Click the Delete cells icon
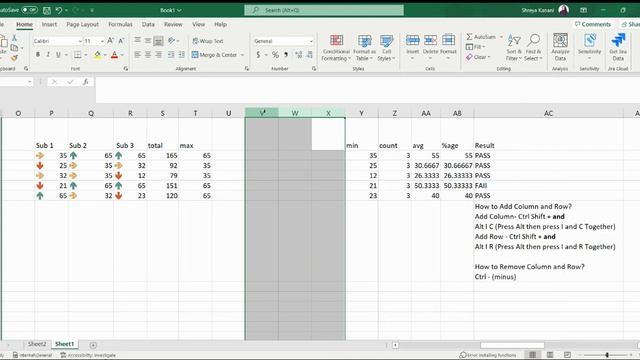The height and width of the screenshot is (360, 640). click(430, 40)
